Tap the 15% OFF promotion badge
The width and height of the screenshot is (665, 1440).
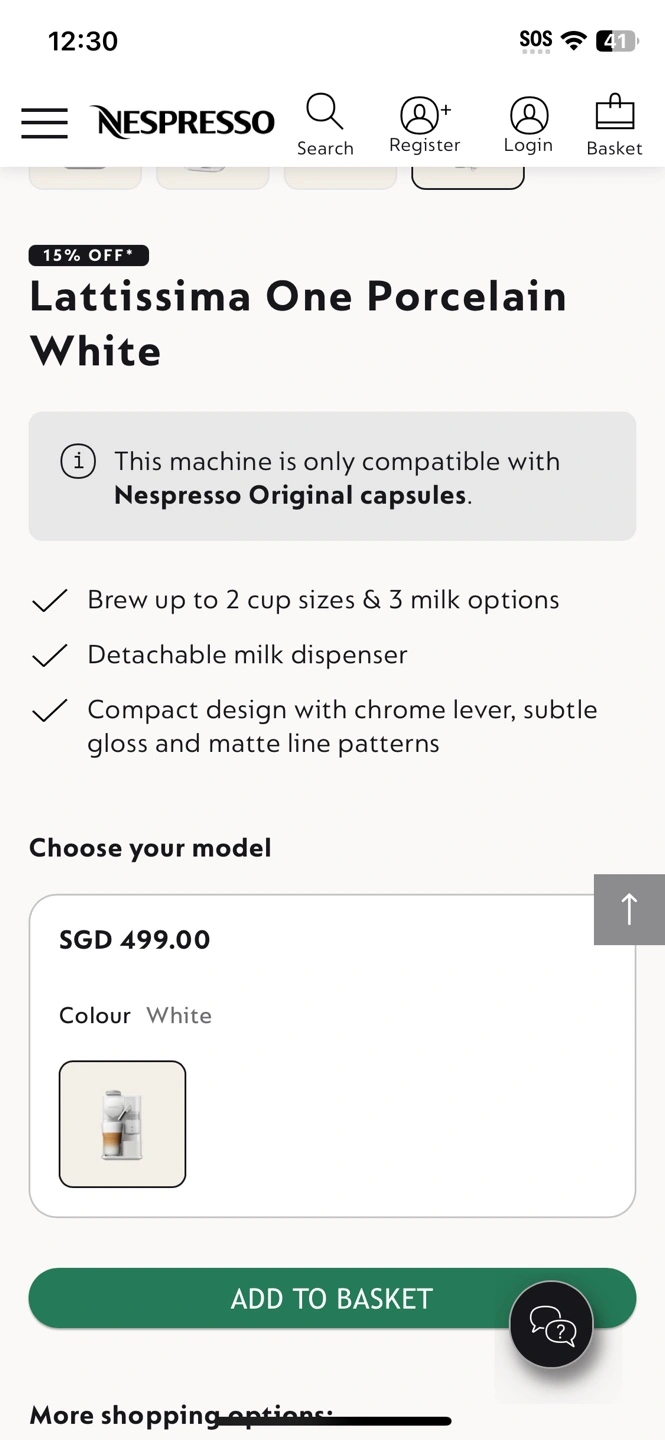click(89, 255)
